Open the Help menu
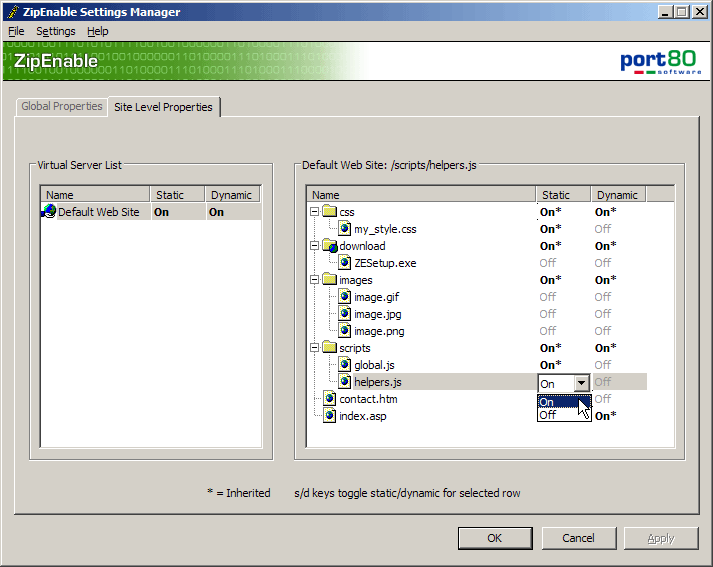713x567 pixels. point(98,31)
